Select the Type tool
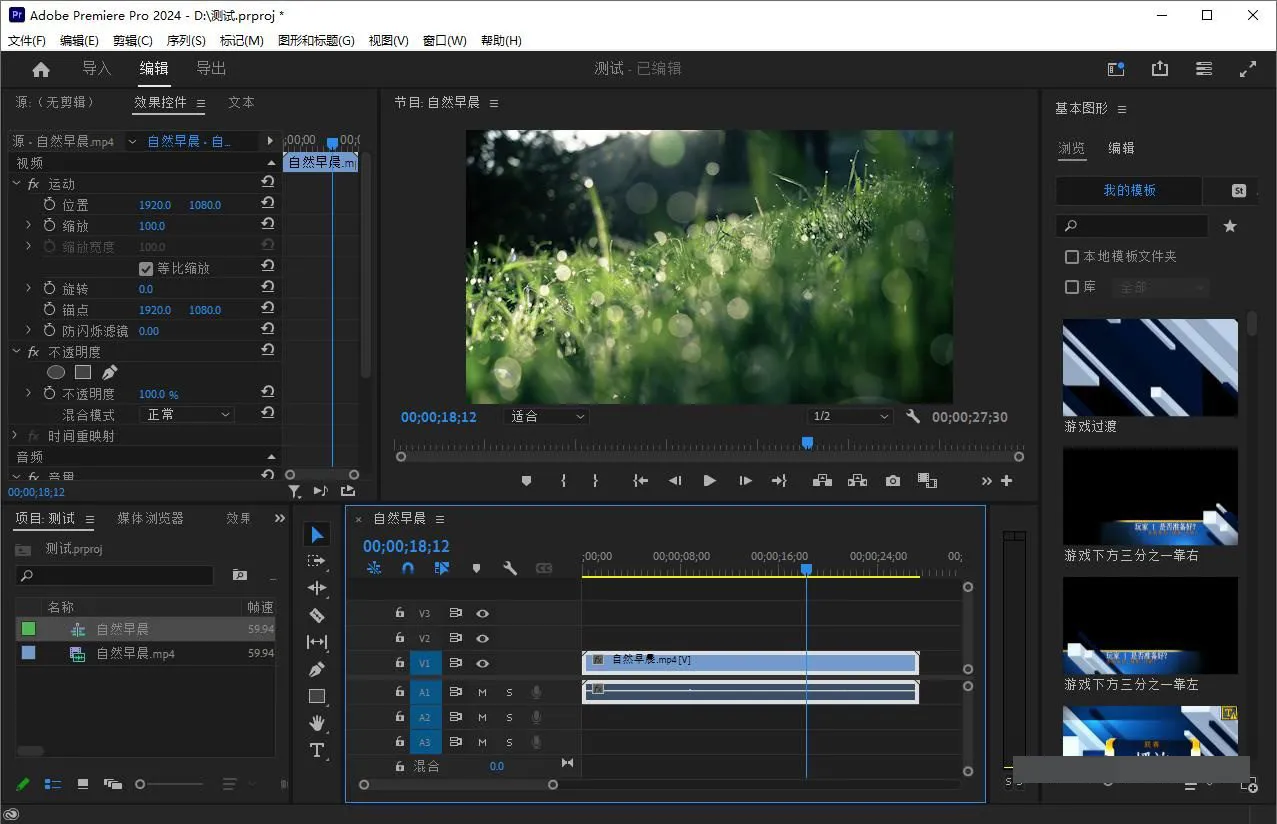 tap(317, 750)
